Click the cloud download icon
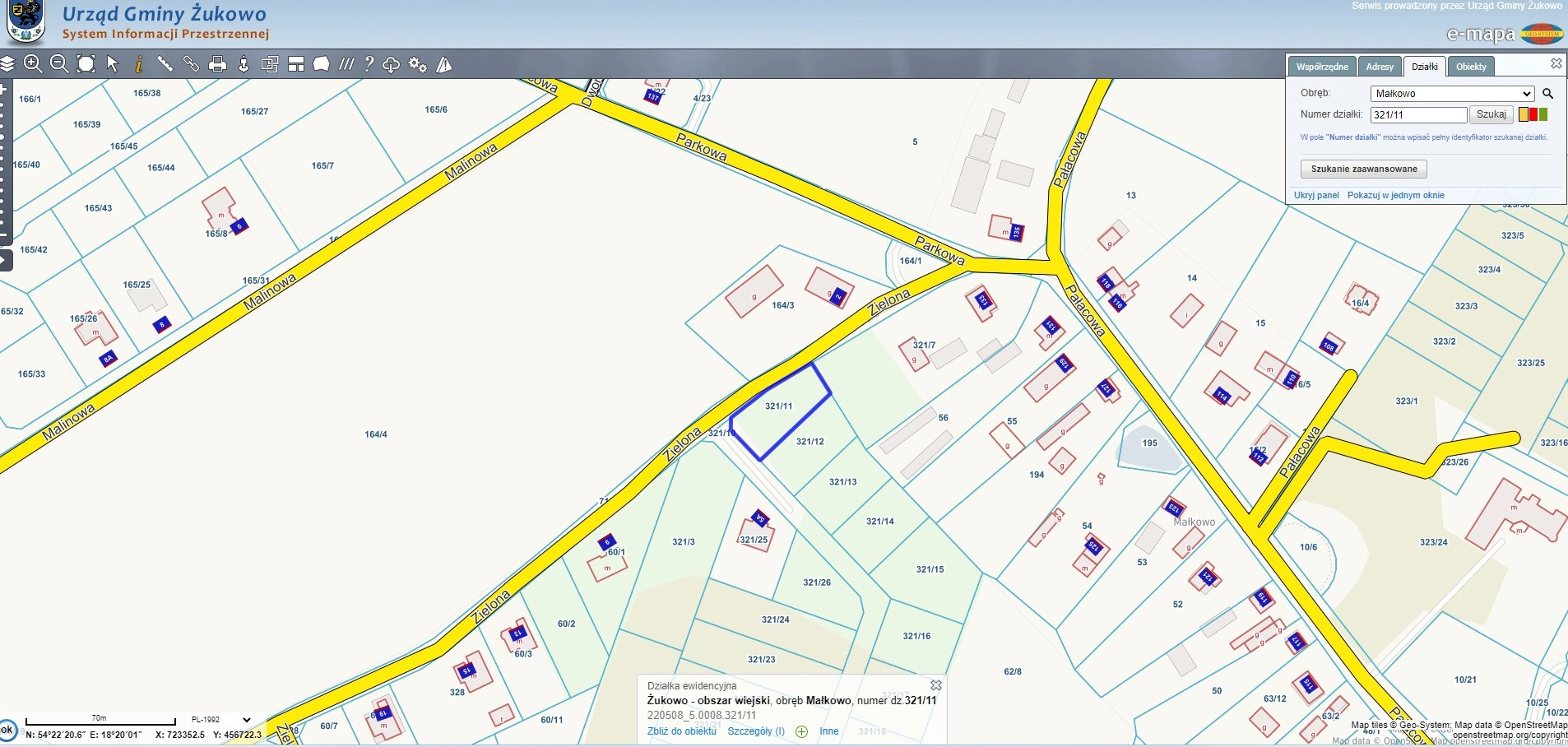1568x747 pixels. (392, 65)
